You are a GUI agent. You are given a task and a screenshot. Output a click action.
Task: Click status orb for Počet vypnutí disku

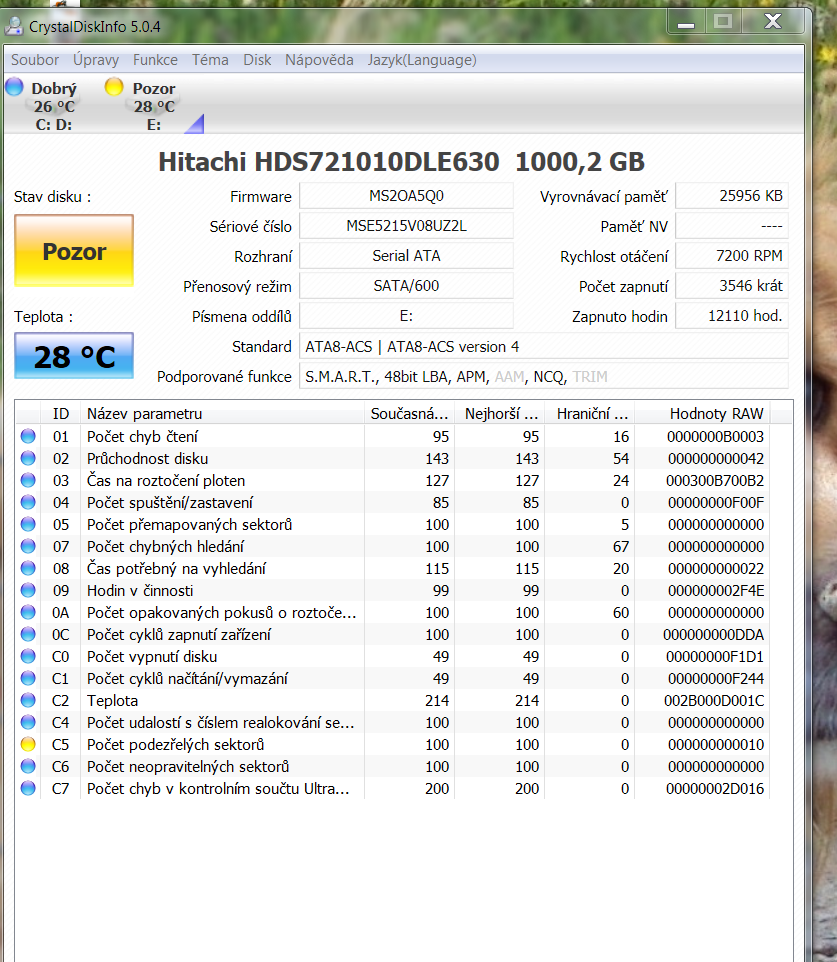[x=28, y=656]
